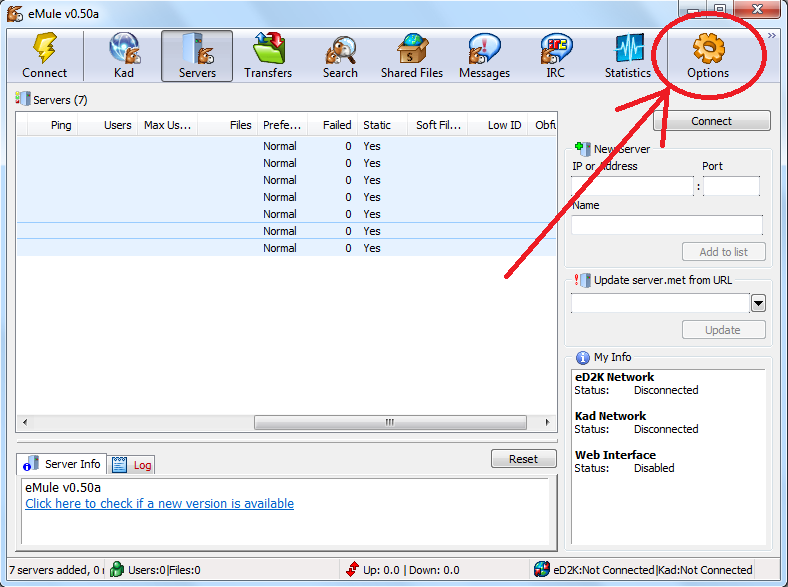Sort by the Soft Fil... column header
This screenshot has width=788, height=587.
point(438,125)
